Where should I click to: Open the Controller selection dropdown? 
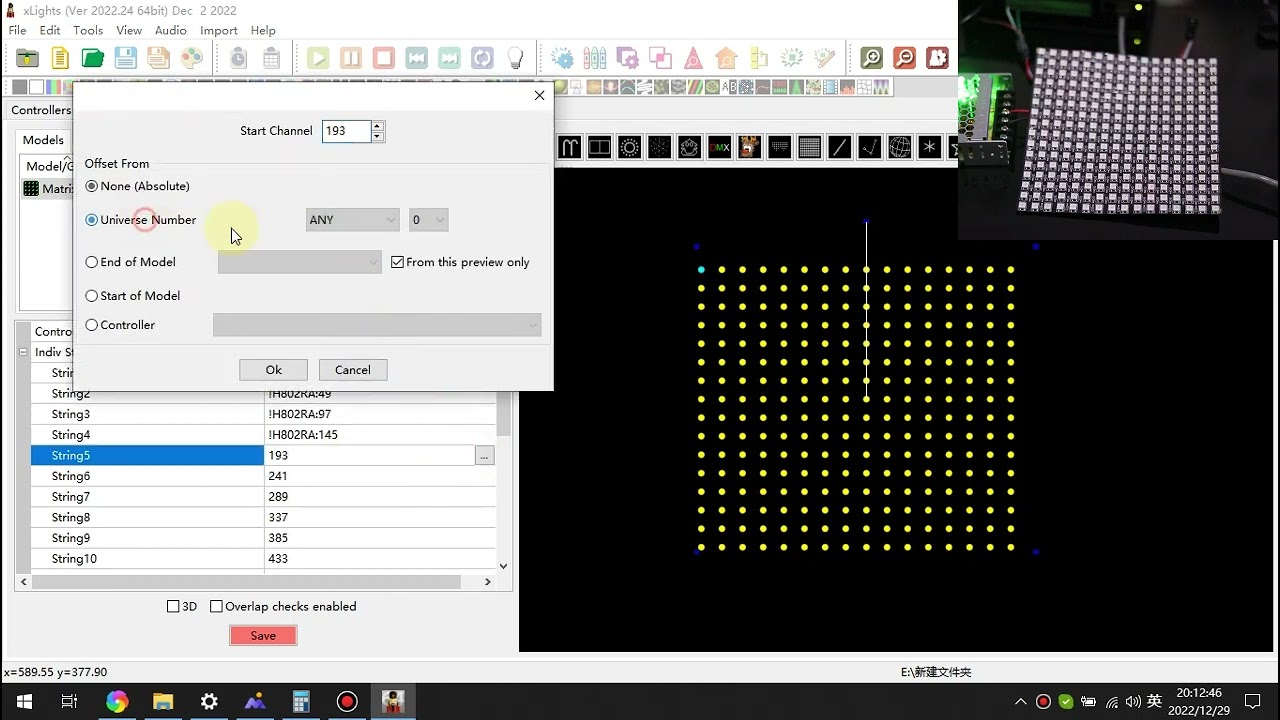tap(377, 325)
